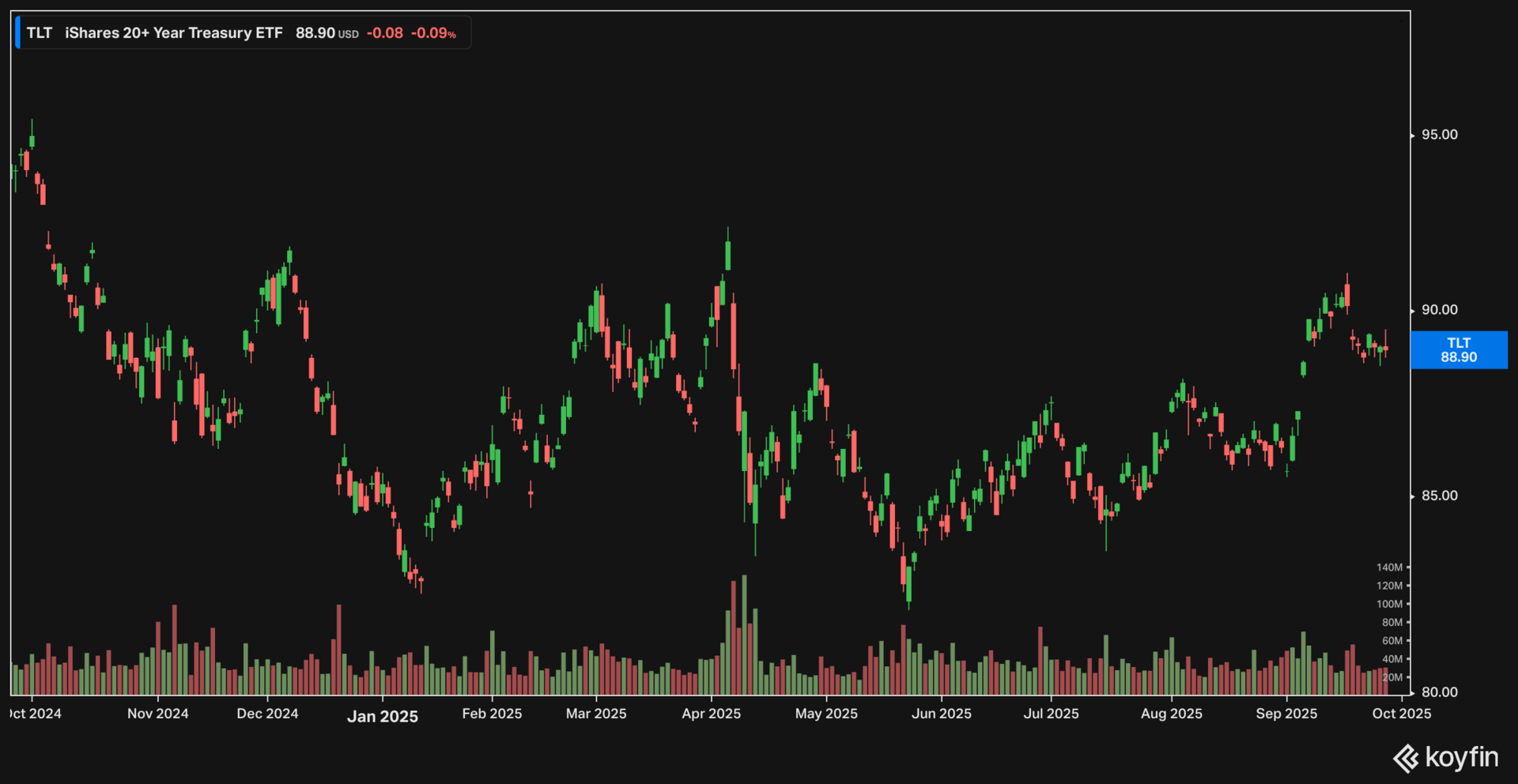The image size is (1518, 784).
Task: Click the TLT ticker symbol in legend
Action: click(39, 33)
